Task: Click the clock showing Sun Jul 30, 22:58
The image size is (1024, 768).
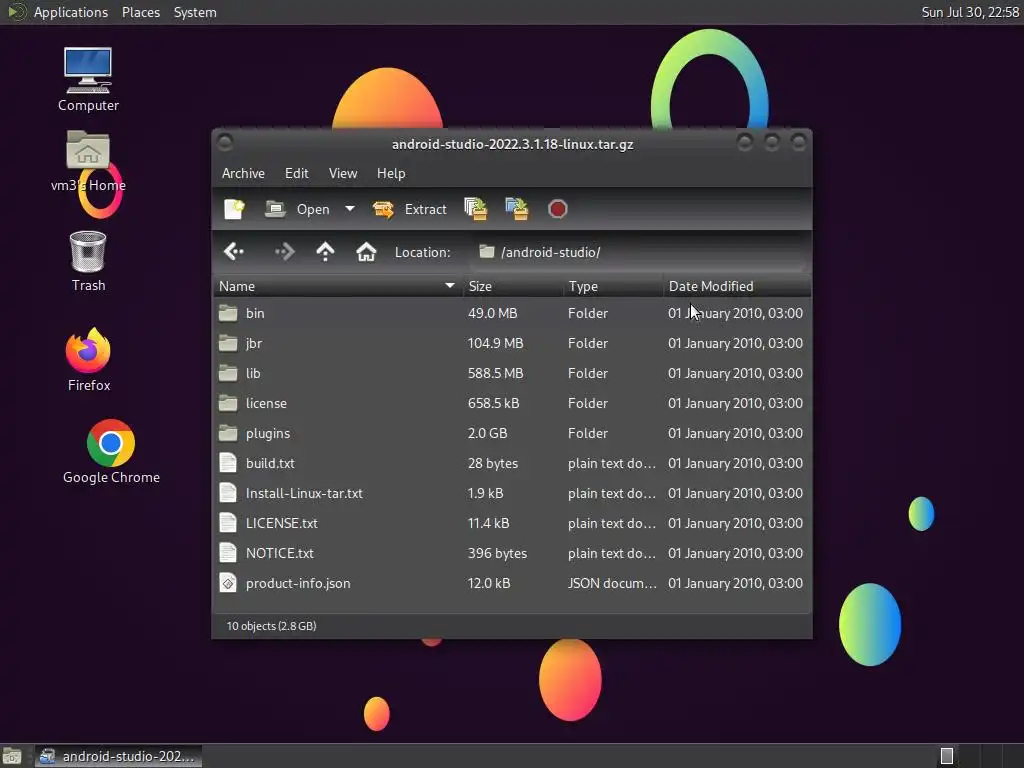Action: pyautogui.click(x=970, y=12)
